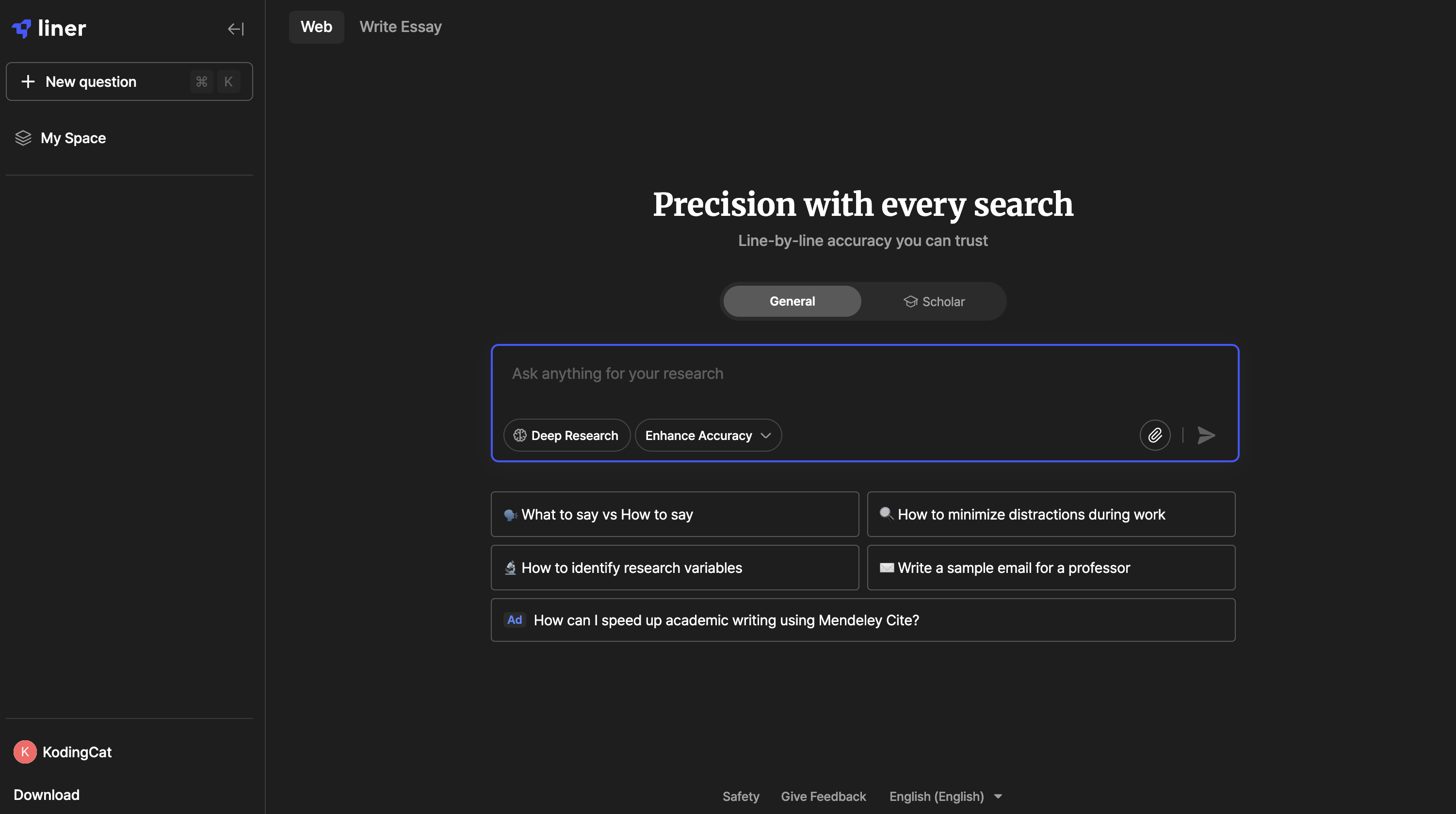The image size is (1456, 814).
Task: Open the Mendeley Cite Ad suggestion
Action: tap(862, 619)
